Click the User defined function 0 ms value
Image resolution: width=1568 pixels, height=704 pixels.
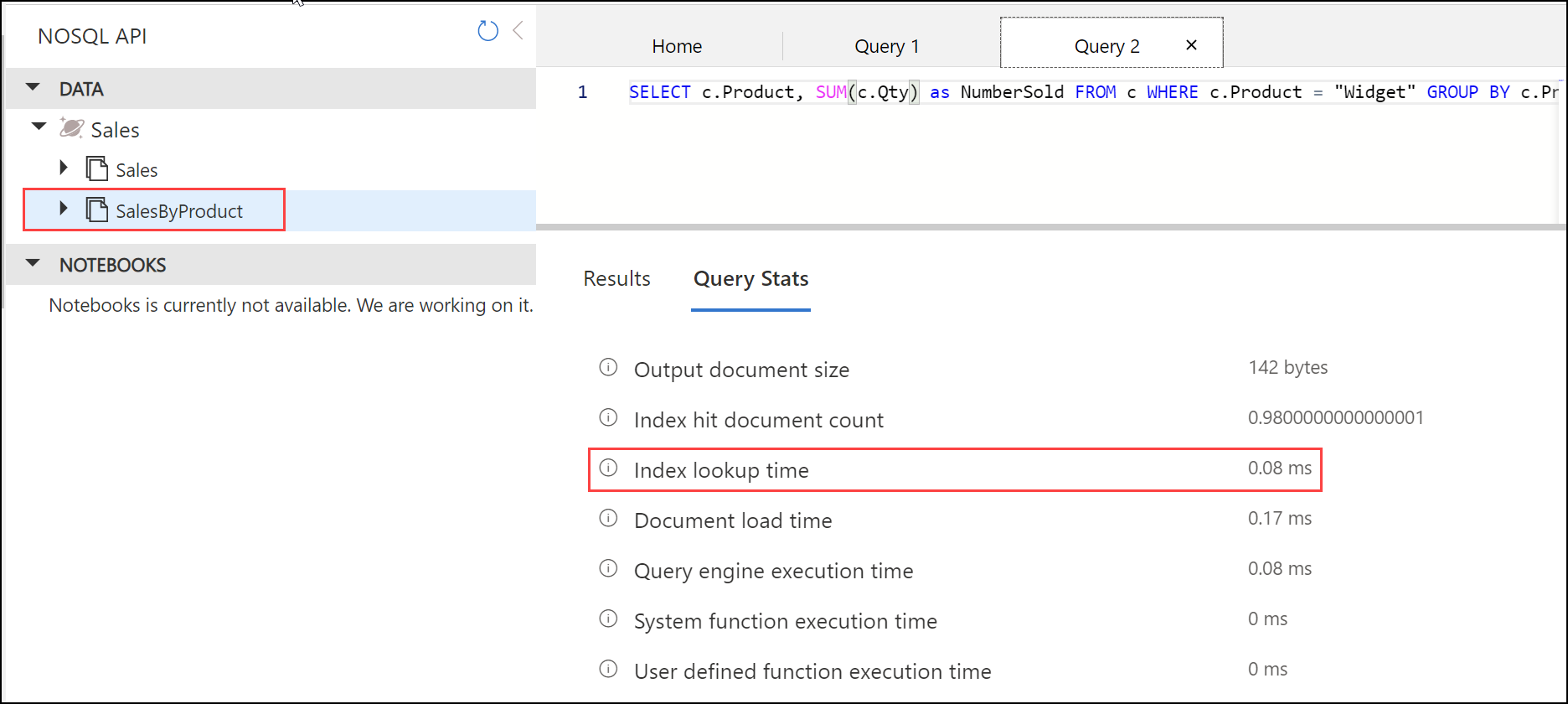[x=1267, y=669]
